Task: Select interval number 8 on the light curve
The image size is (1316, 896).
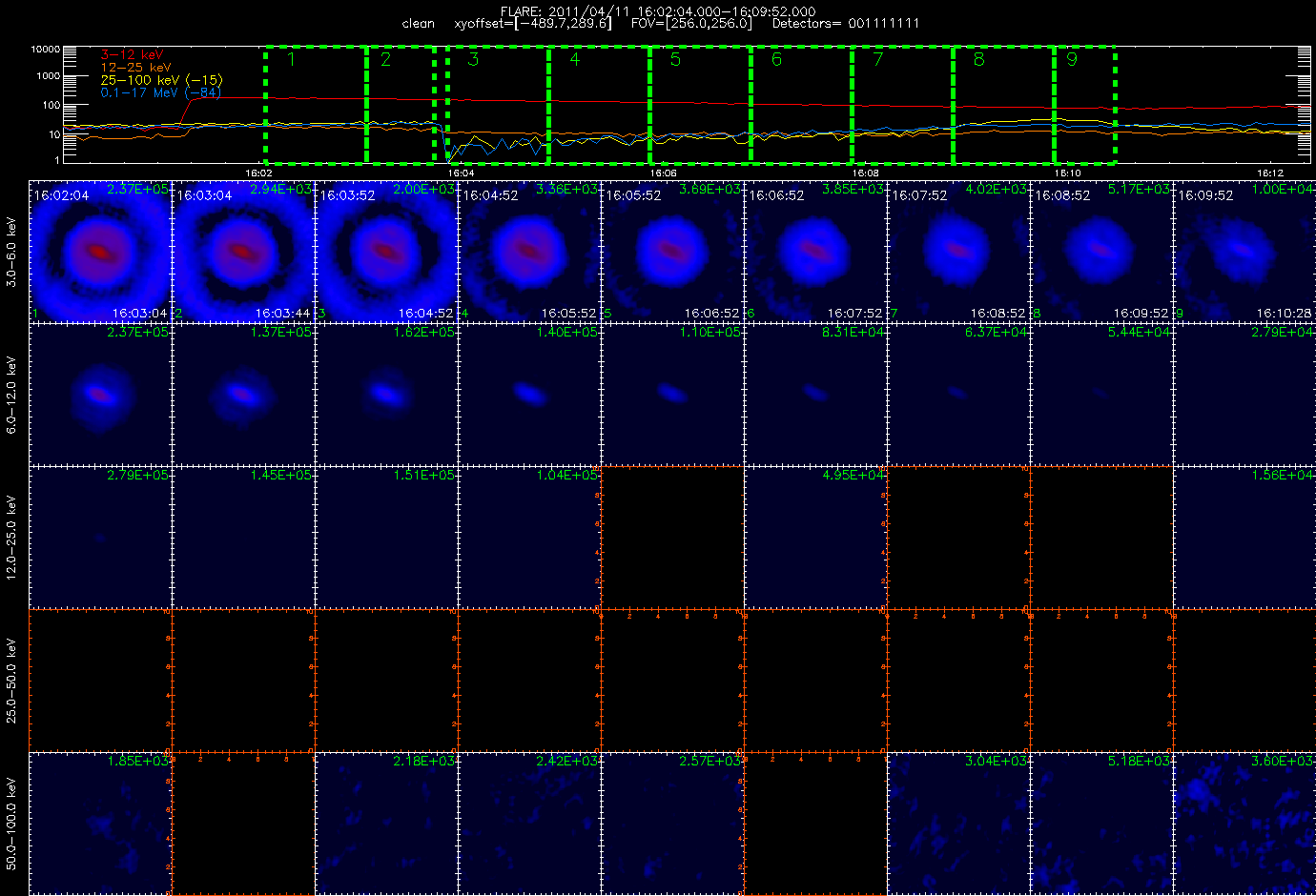Action: (1004, 104)
